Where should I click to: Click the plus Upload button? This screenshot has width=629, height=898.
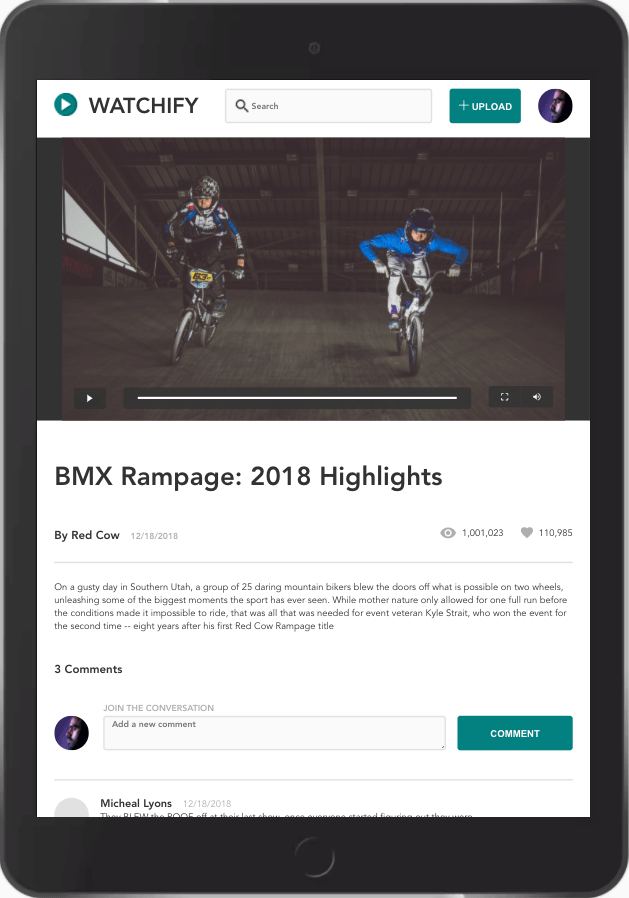pos(485,106)
